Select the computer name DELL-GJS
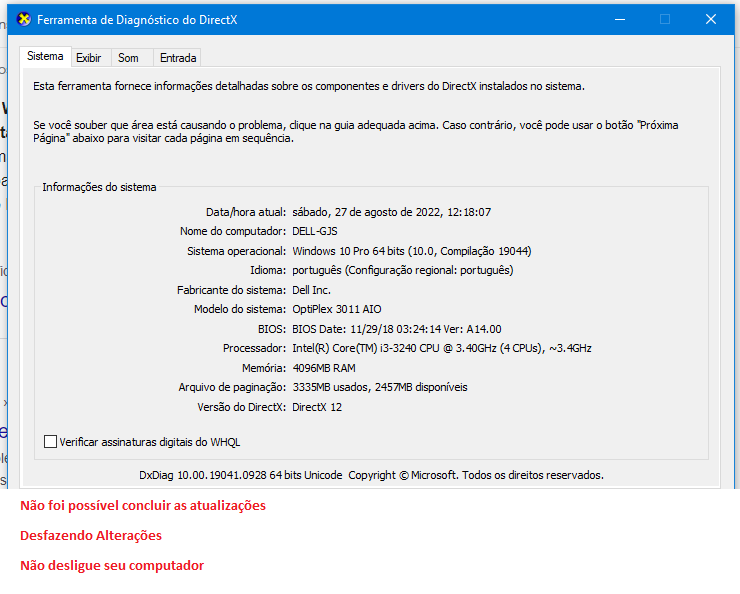The height and width of the screenshot is (594, 740). [x=315, y=232]
